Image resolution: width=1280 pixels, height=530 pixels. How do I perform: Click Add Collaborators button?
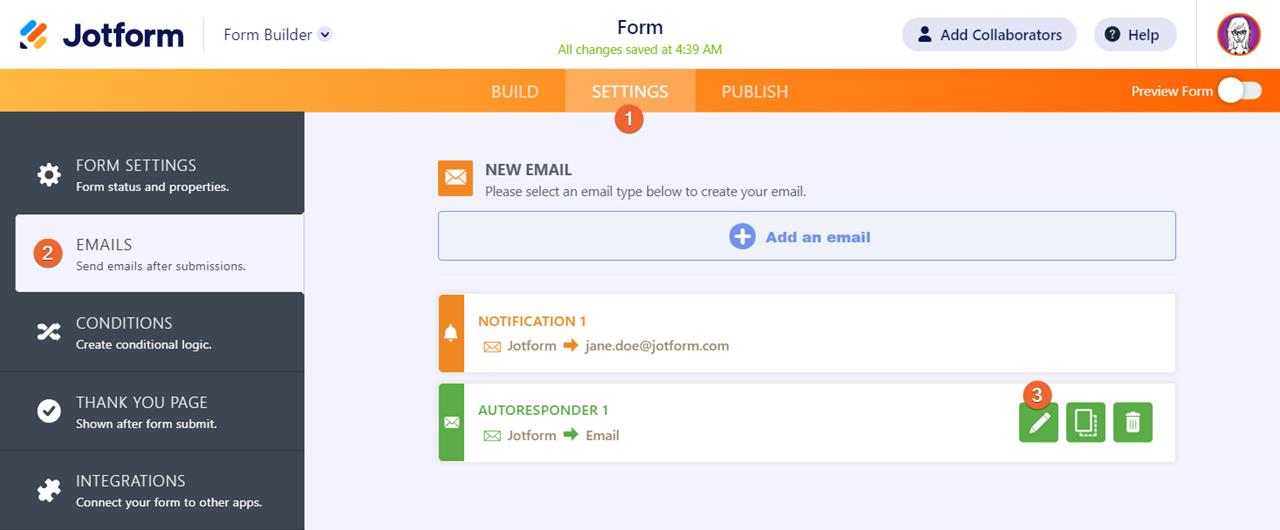988,35
